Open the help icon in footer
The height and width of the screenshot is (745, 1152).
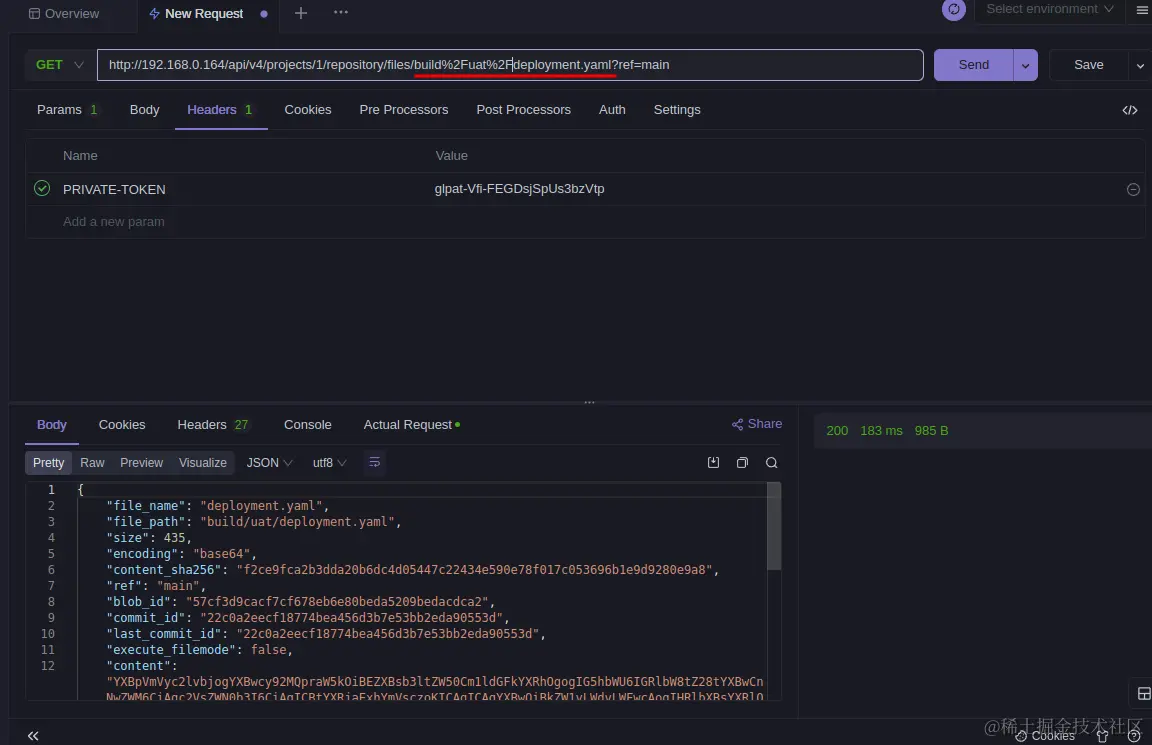pyautogui.click(x=1134, y=735)
